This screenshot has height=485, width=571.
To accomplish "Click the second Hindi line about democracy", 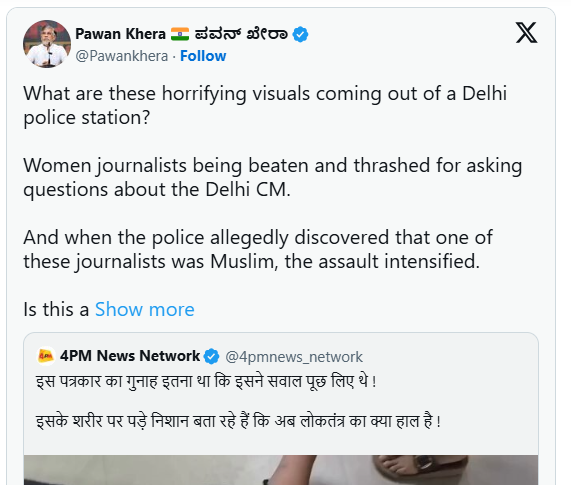I will (x=238, y=421).
